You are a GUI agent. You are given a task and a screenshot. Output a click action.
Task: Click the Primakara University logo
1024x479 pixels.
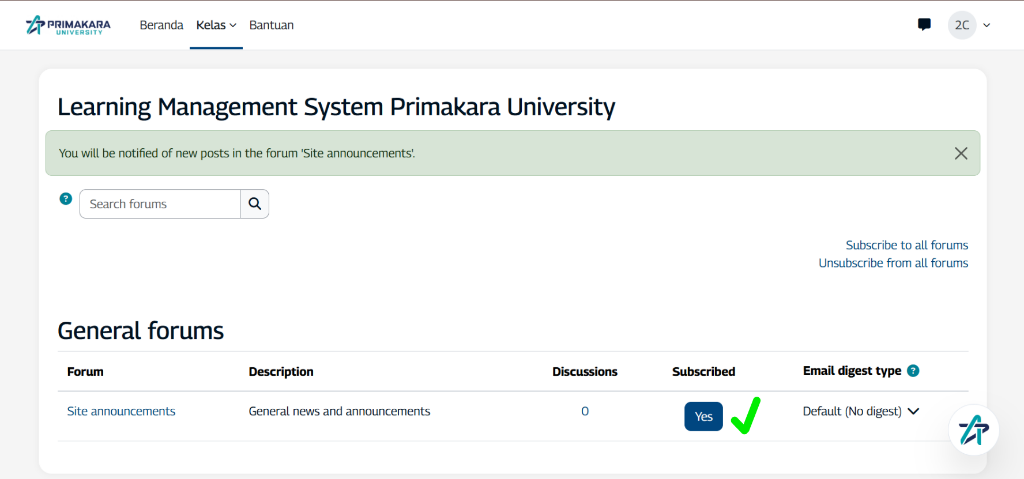pos(68,25)
